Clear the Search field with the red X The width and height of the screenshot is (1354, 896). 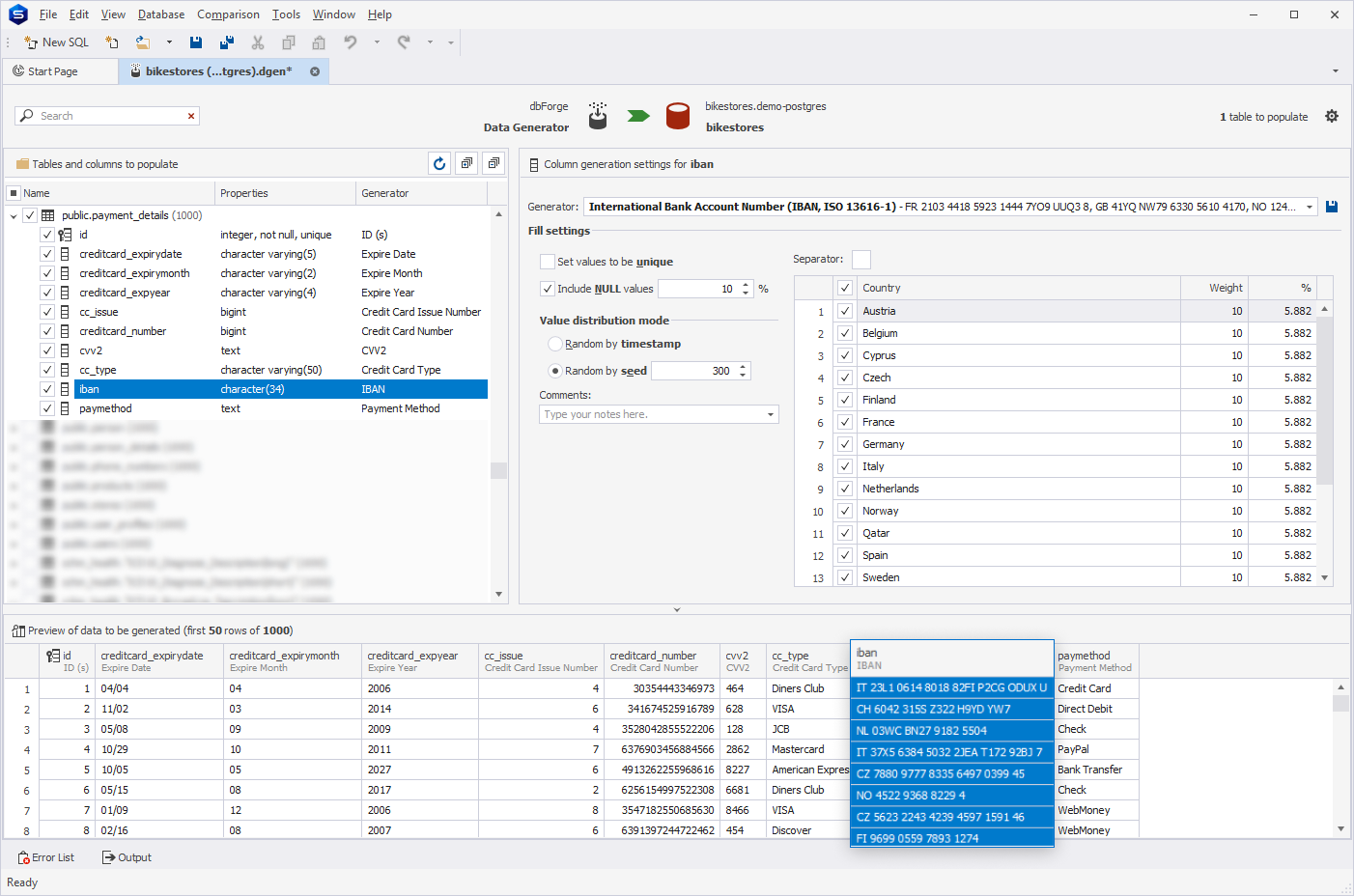[x=191, y=116]
